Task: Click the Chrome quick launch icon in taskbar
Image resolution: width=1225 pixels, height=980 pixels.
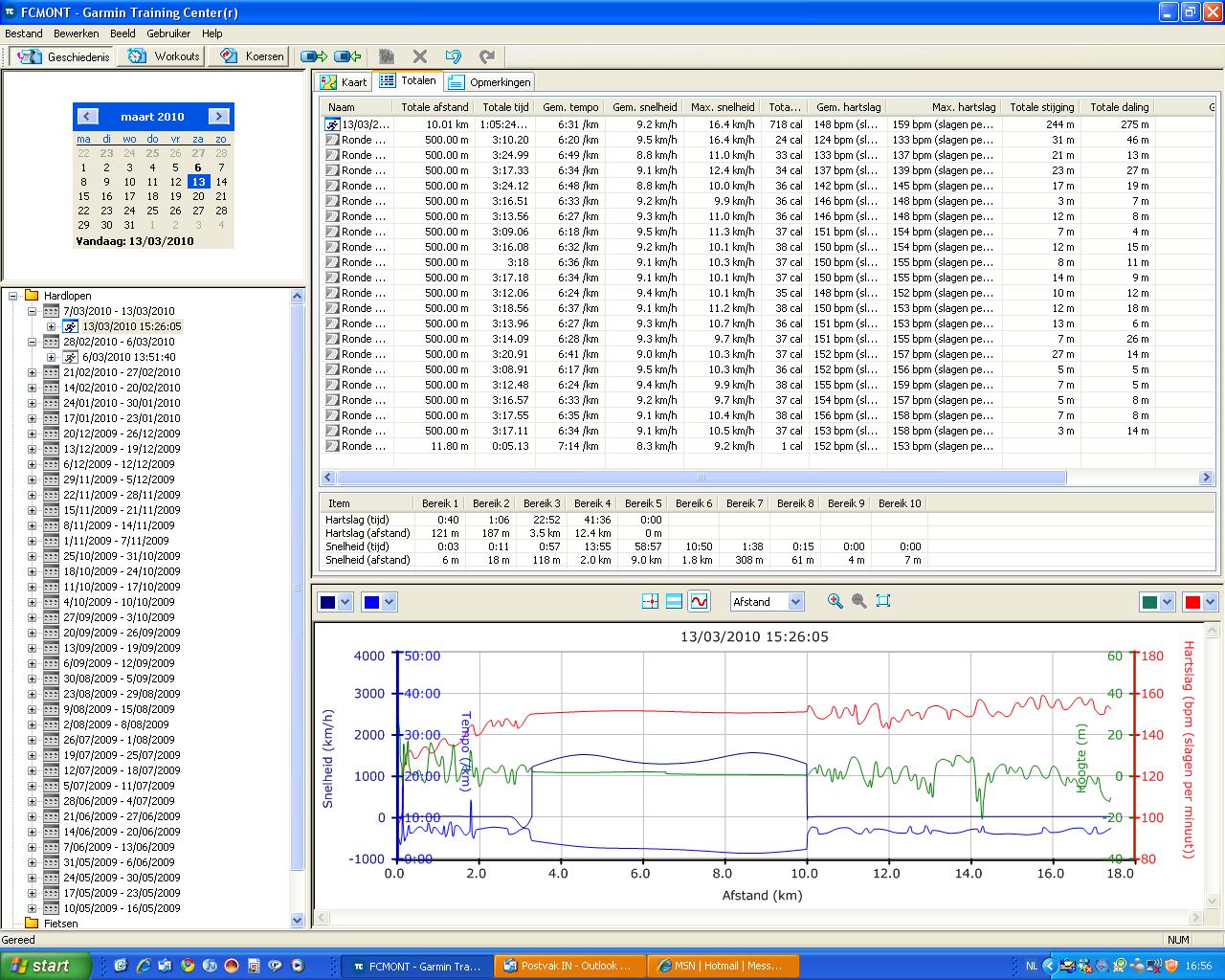Action: (188, 966)
